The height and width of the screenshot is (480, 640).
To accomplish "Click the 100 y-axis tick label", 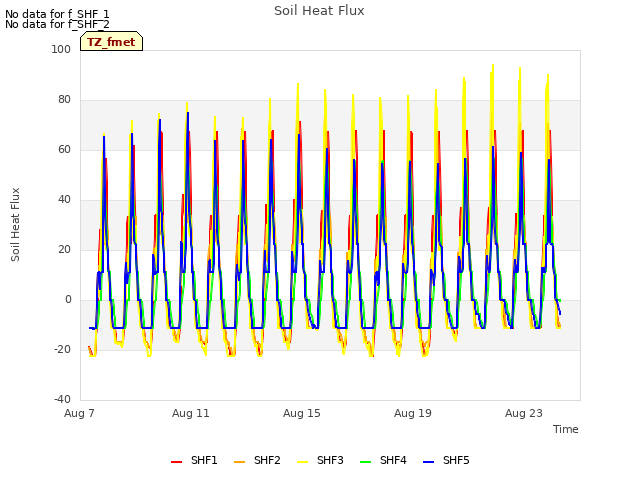I will click(x=61, y=49).
